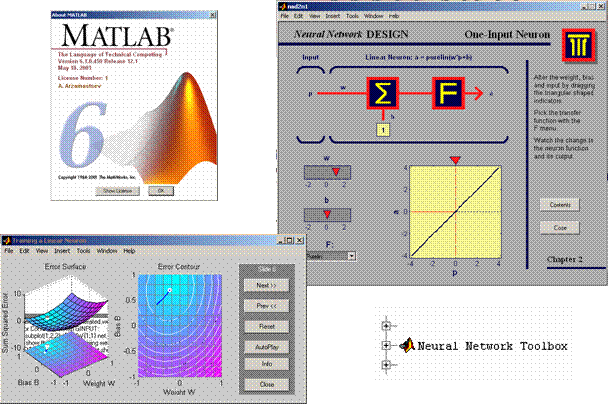Screen dimensions: 608x404
Task: Click Show License in the About MATLAB dialog
Action: pyautogui.click(x=117, y=191)
